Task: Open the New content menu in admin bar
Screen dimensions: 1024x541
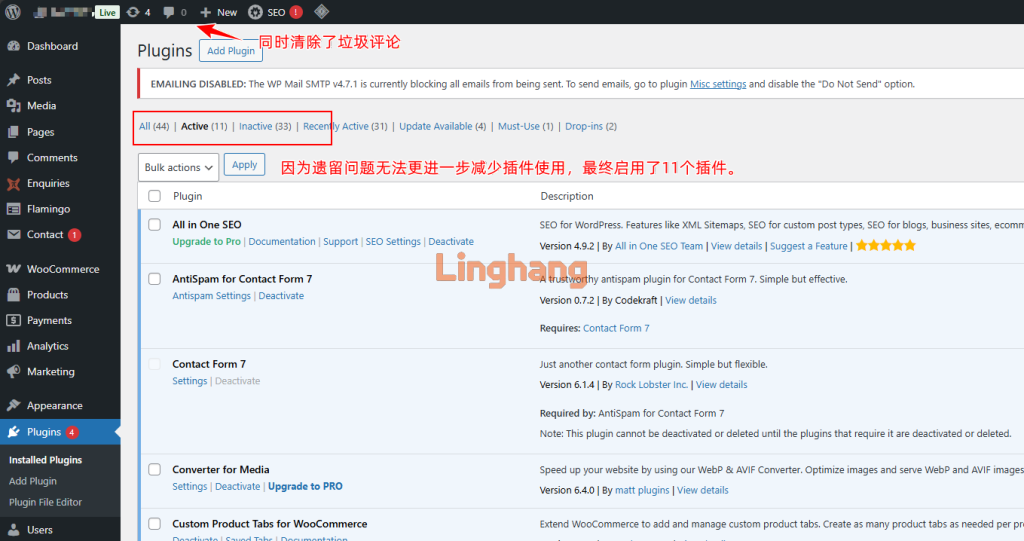Action: (x=219, y=12)
